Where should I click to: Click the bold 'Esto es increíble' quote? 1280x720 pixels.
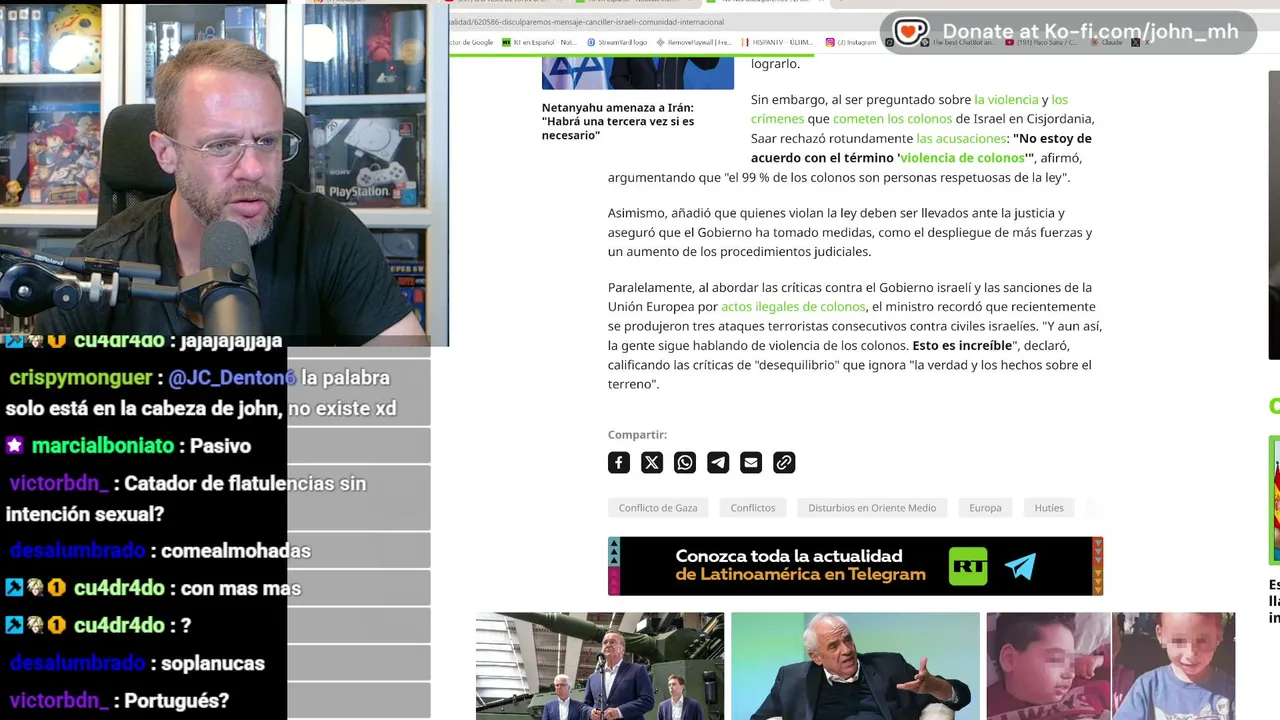(x=962, y=346)
